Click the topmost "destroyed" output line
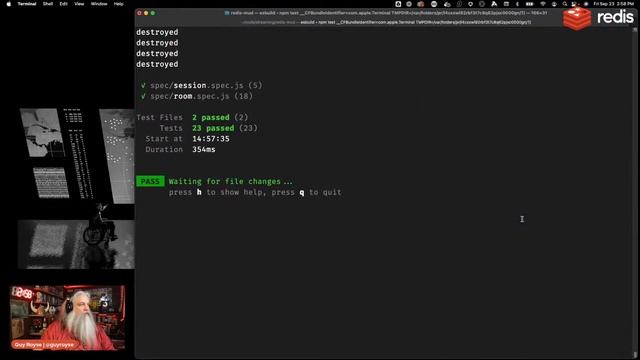 [157, 32]
